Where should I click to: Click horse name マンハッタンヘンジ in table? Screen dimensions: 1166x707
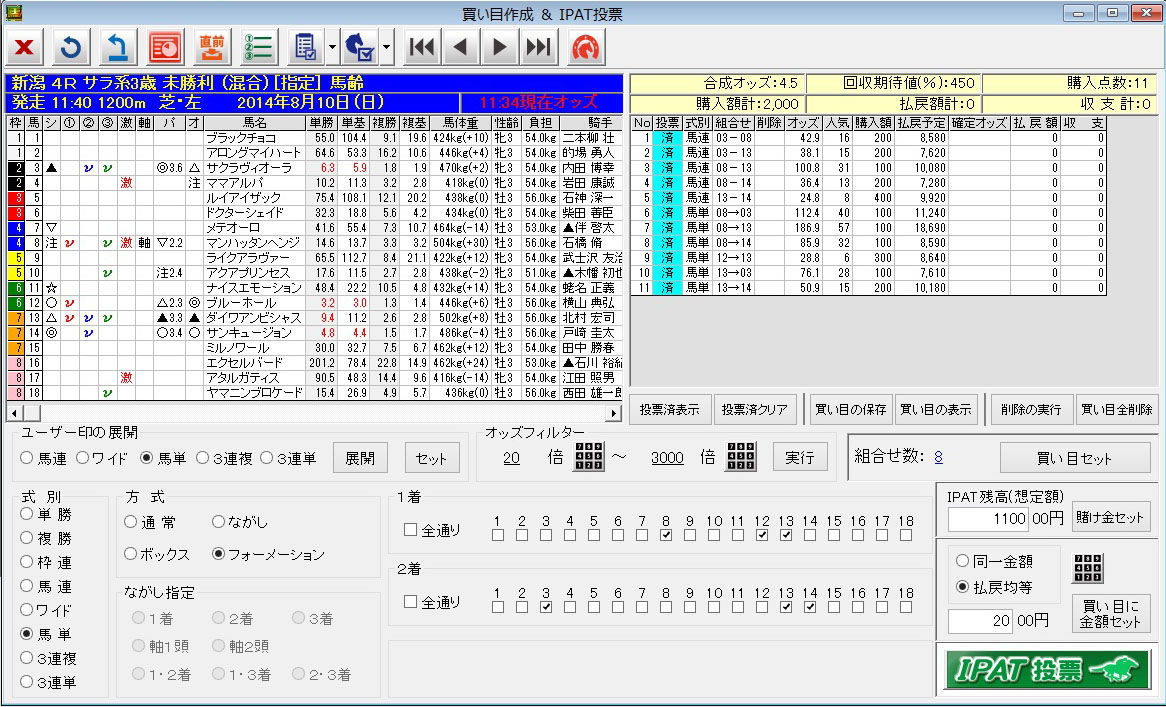click(x=254, y=243)
